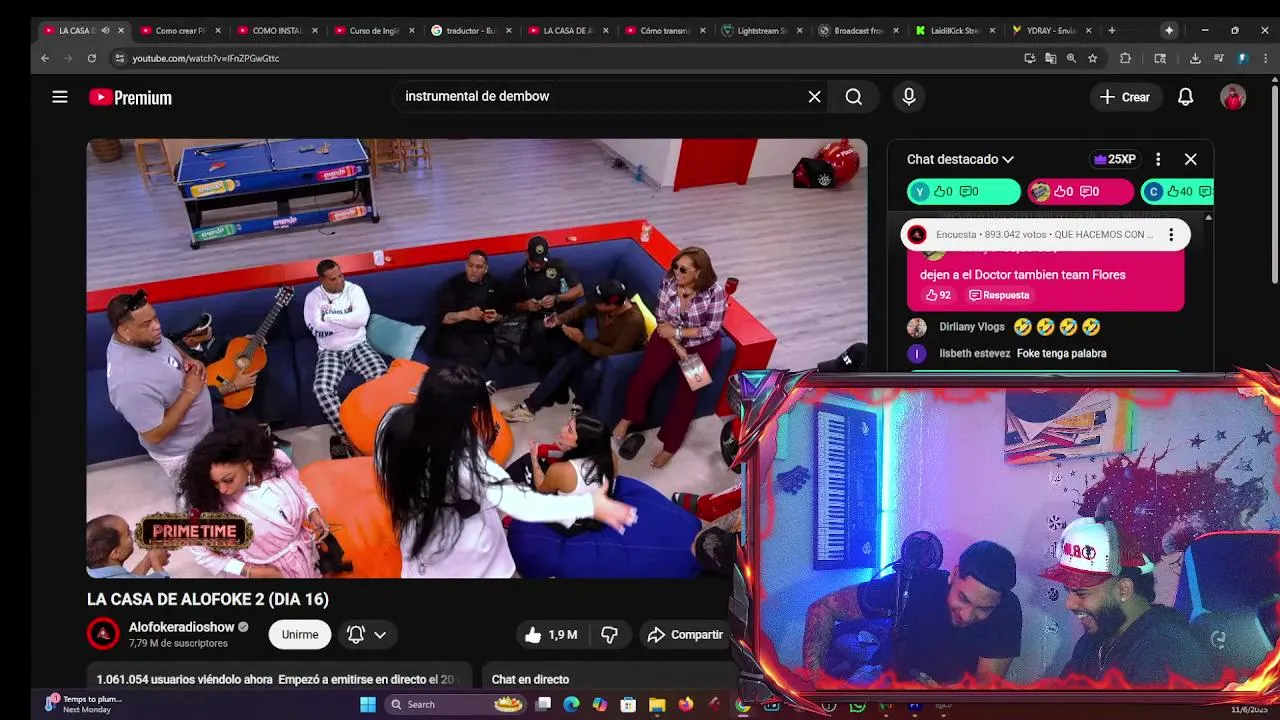Screen dimensions: 1280x720
Task: Switch to COMO INSTAL browser tab
Action: (276, 31)
